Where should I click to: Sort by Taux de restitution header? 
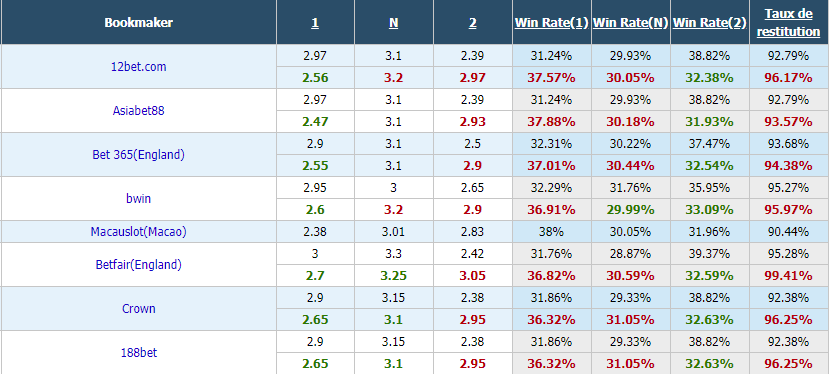788,23
